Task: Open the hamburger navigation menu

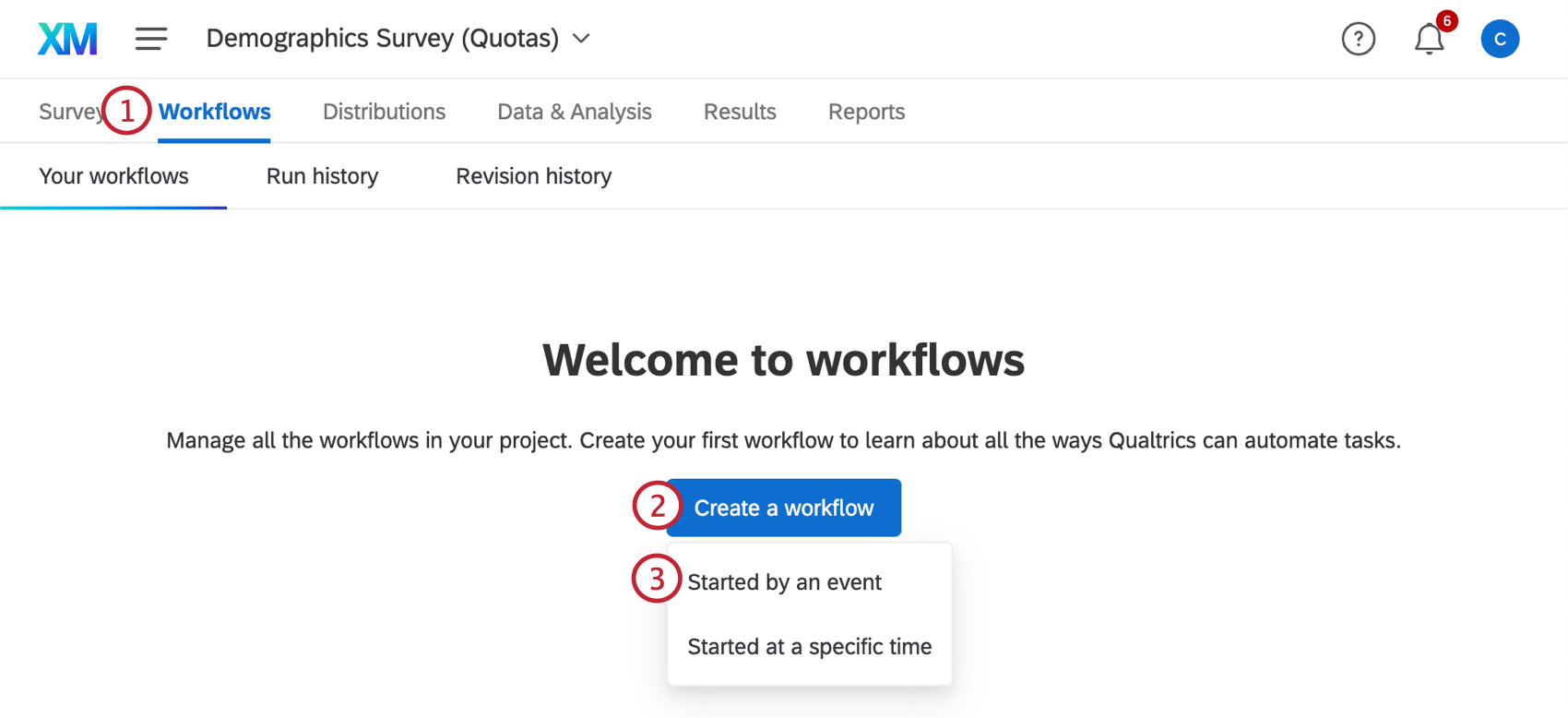Action: [150, 38]
